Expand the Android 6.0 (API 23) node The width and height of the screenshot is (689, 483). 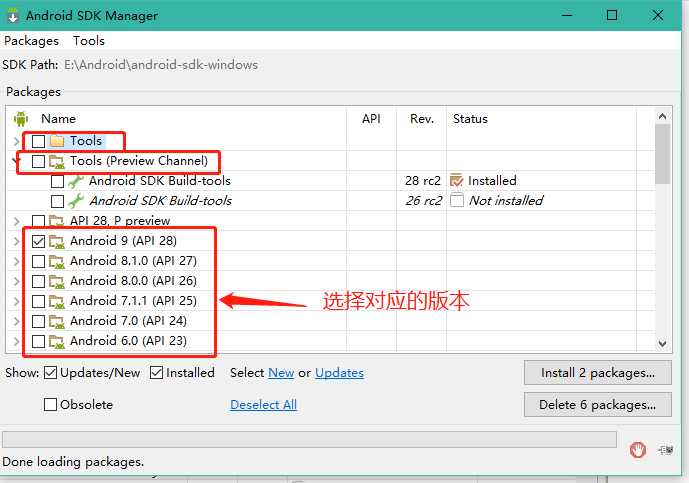coord(17,341)
